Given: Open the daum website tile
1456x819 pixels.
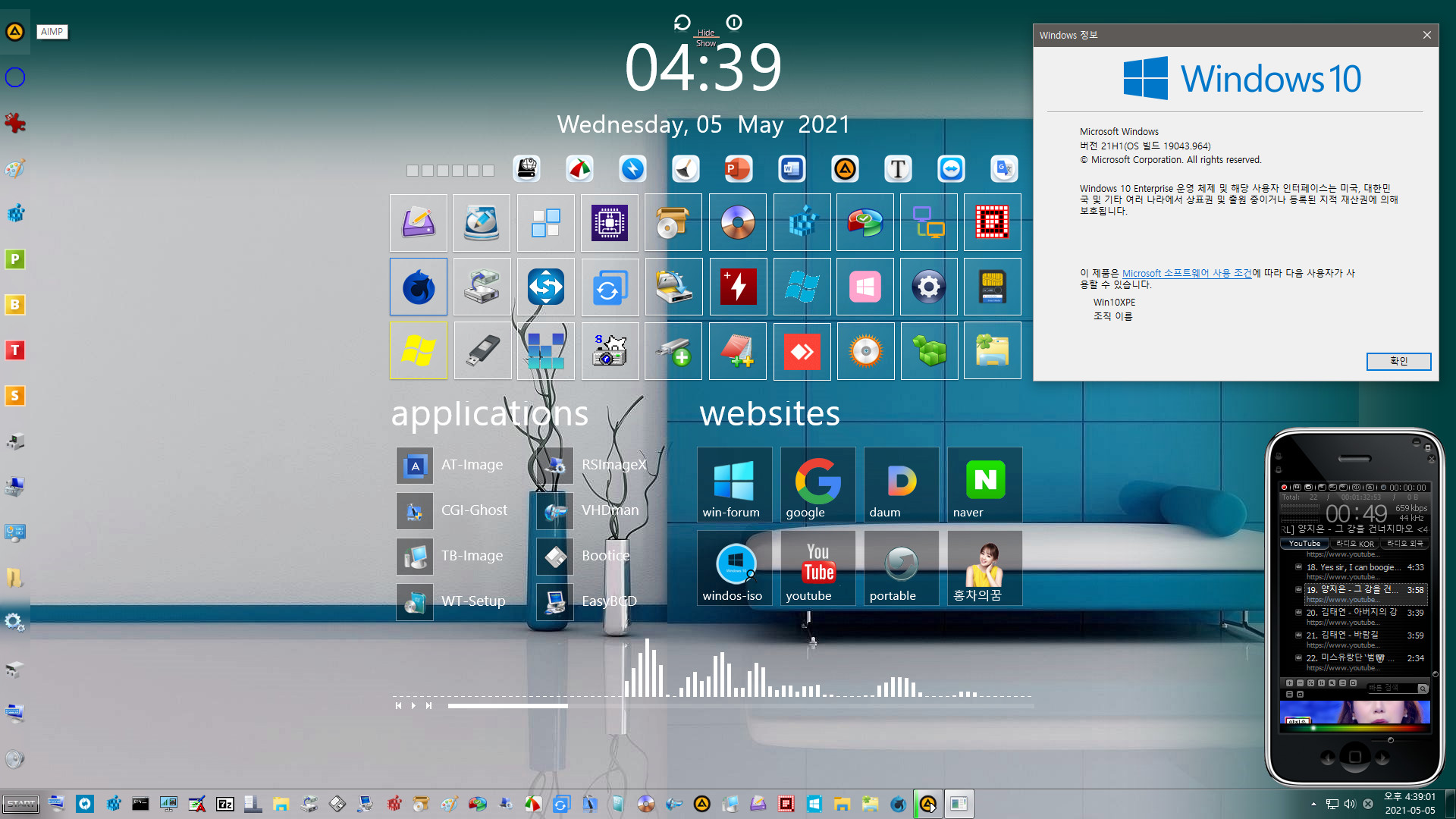Looking at the screenshot, I should pos(901,485).
